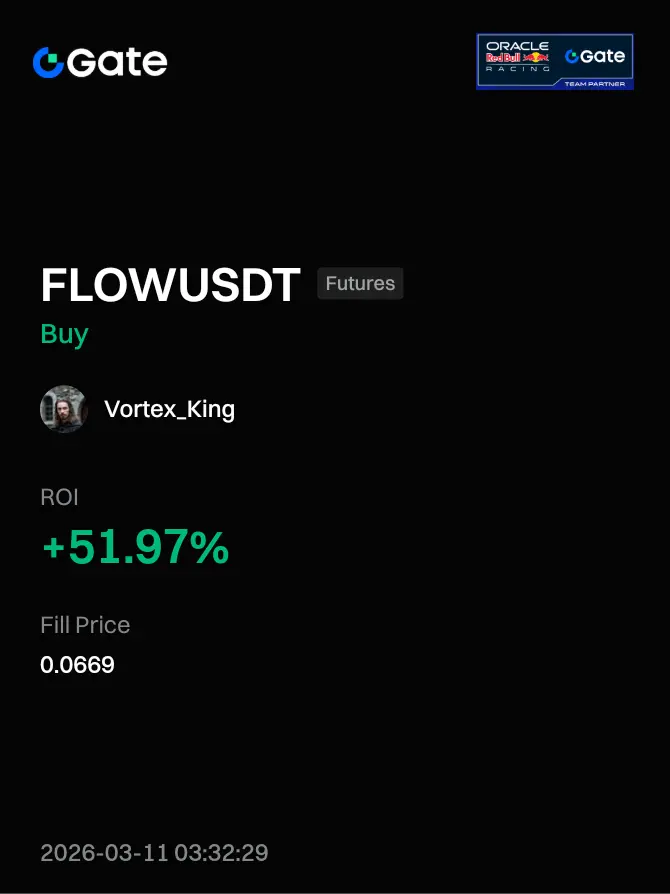The image size is (670, 894).
Task: Click the TEAM PARTNER label on badge
Action: (595, 84)
